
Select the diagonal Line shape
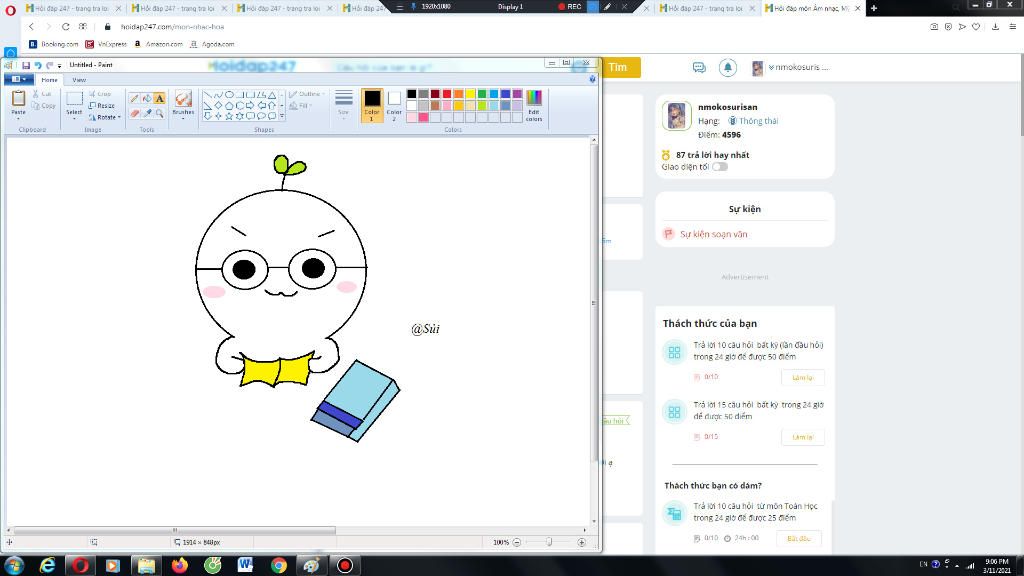(x=207, y=95)
